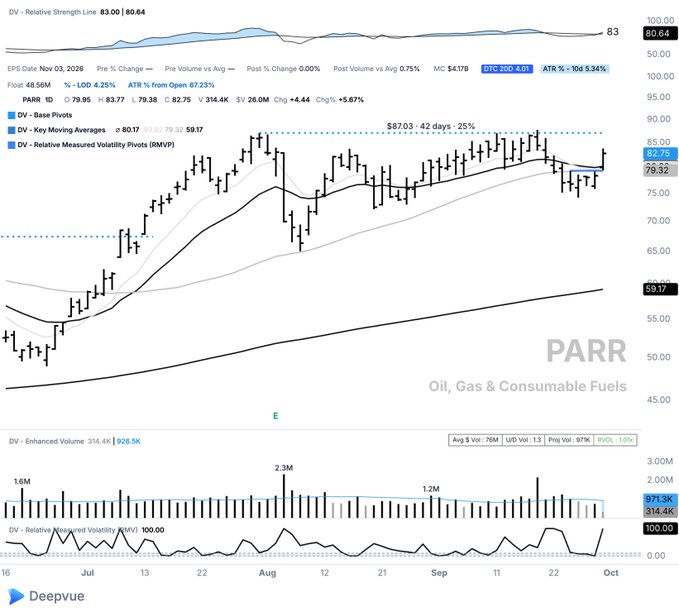Click the gray 314.4K volume axis label
The width and height of the screenshot is (679, 612).
pos(660,511)
